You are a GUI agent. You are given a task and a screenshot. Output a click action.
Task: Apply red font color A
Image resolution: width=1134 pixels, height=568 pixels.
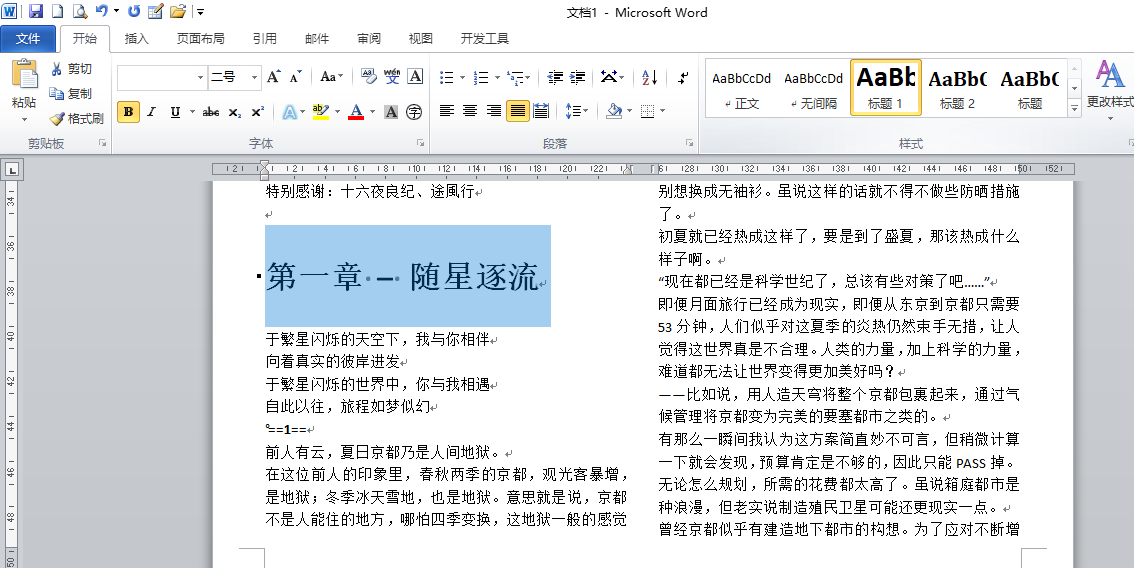point(355,111)
